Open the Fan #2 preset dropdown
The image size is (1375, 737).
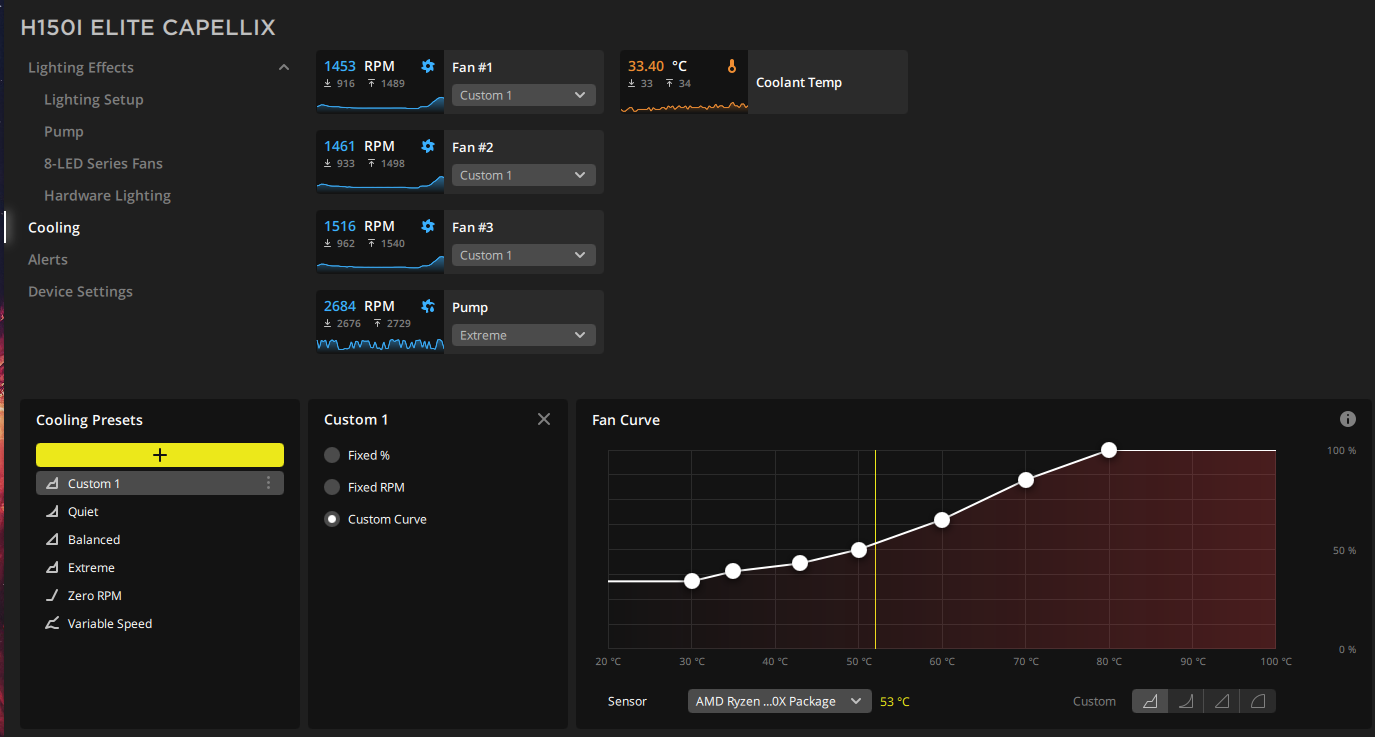point(524,175)
